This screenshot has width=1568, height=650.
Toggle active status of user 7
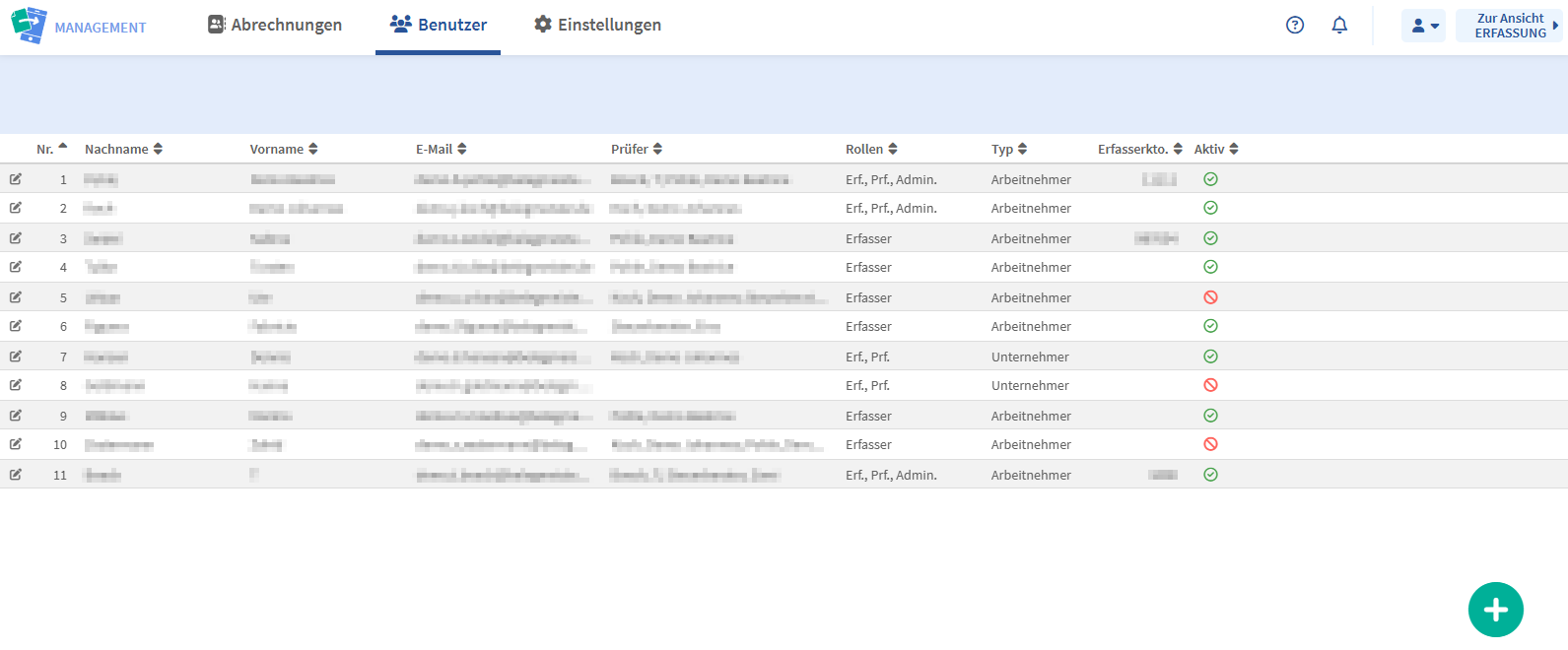point(1211,357)
